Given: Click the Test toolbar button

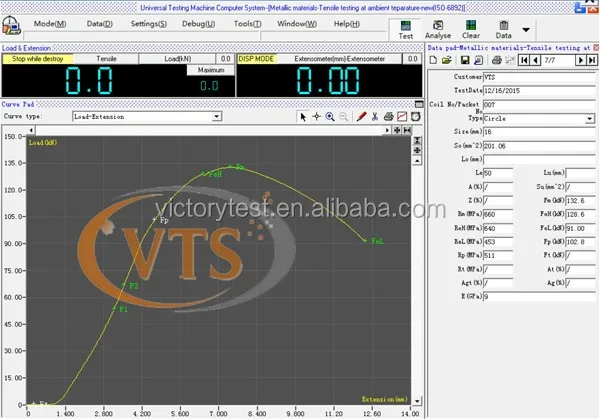Looking at the screenshot, I should (405, 30).
